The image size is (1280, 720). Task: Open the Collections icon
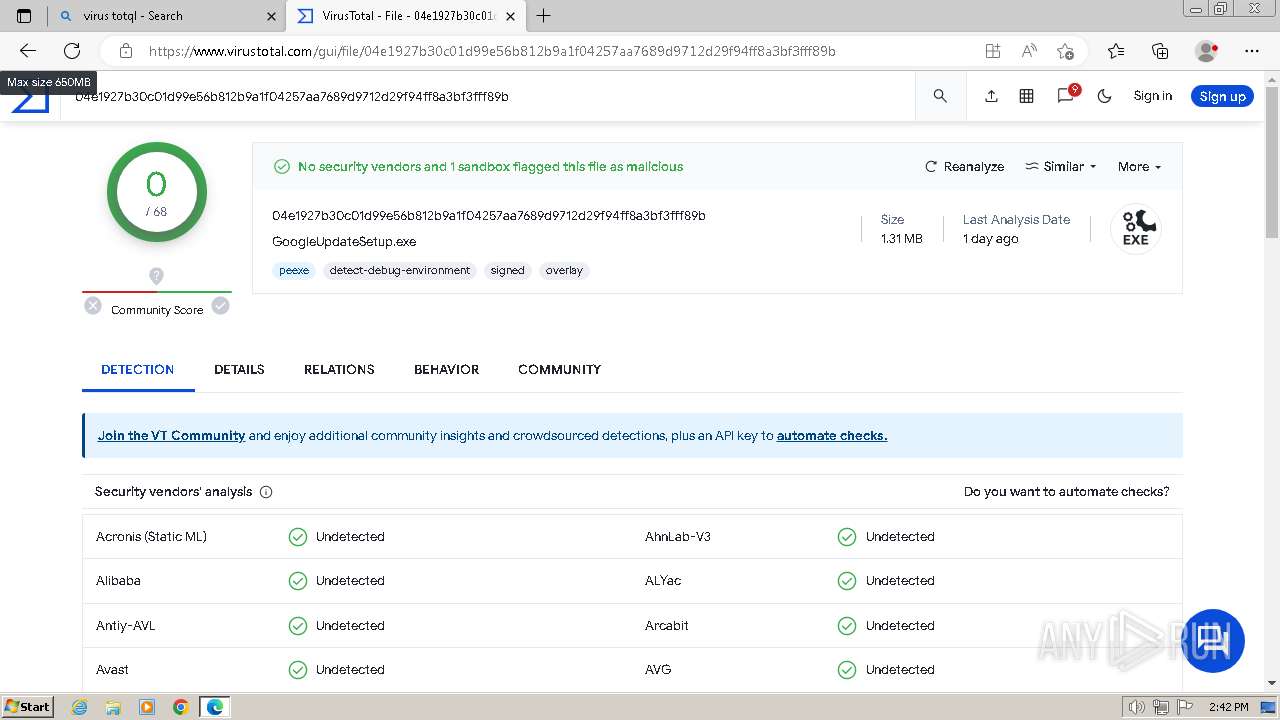[1160, 51]
